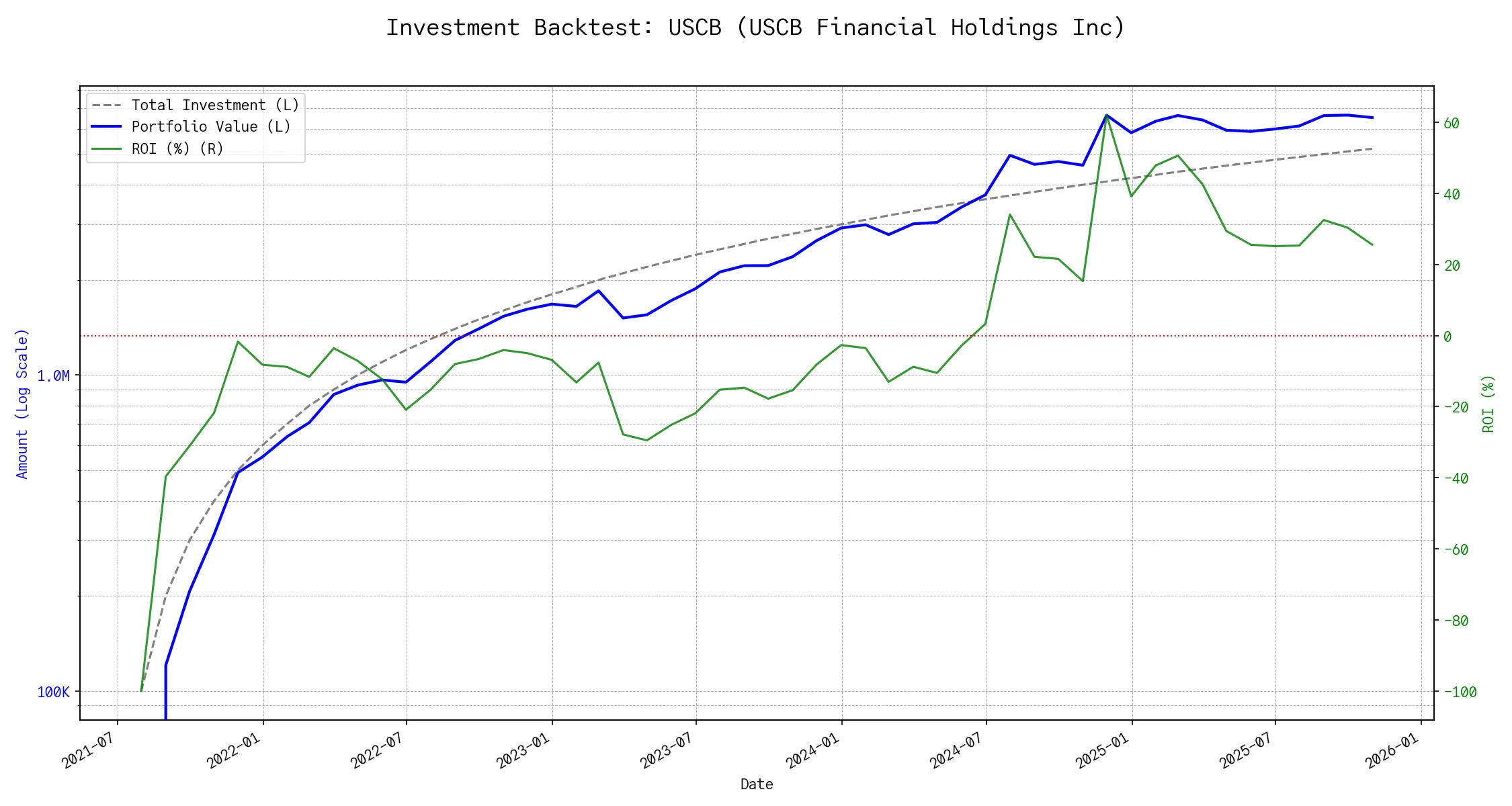Click the -100 tick on ROI axis
The image size is (1512, 806).
[1460, 692]
